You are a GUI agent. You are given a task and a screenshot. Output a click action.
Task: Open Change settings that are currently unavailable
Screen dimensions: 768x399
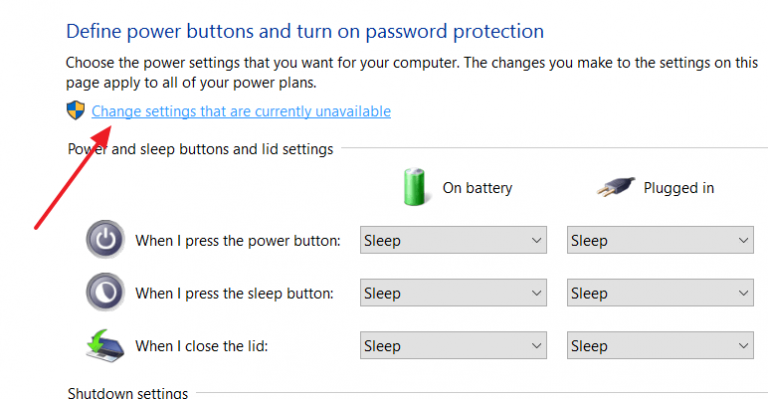[x=241, y=111]
